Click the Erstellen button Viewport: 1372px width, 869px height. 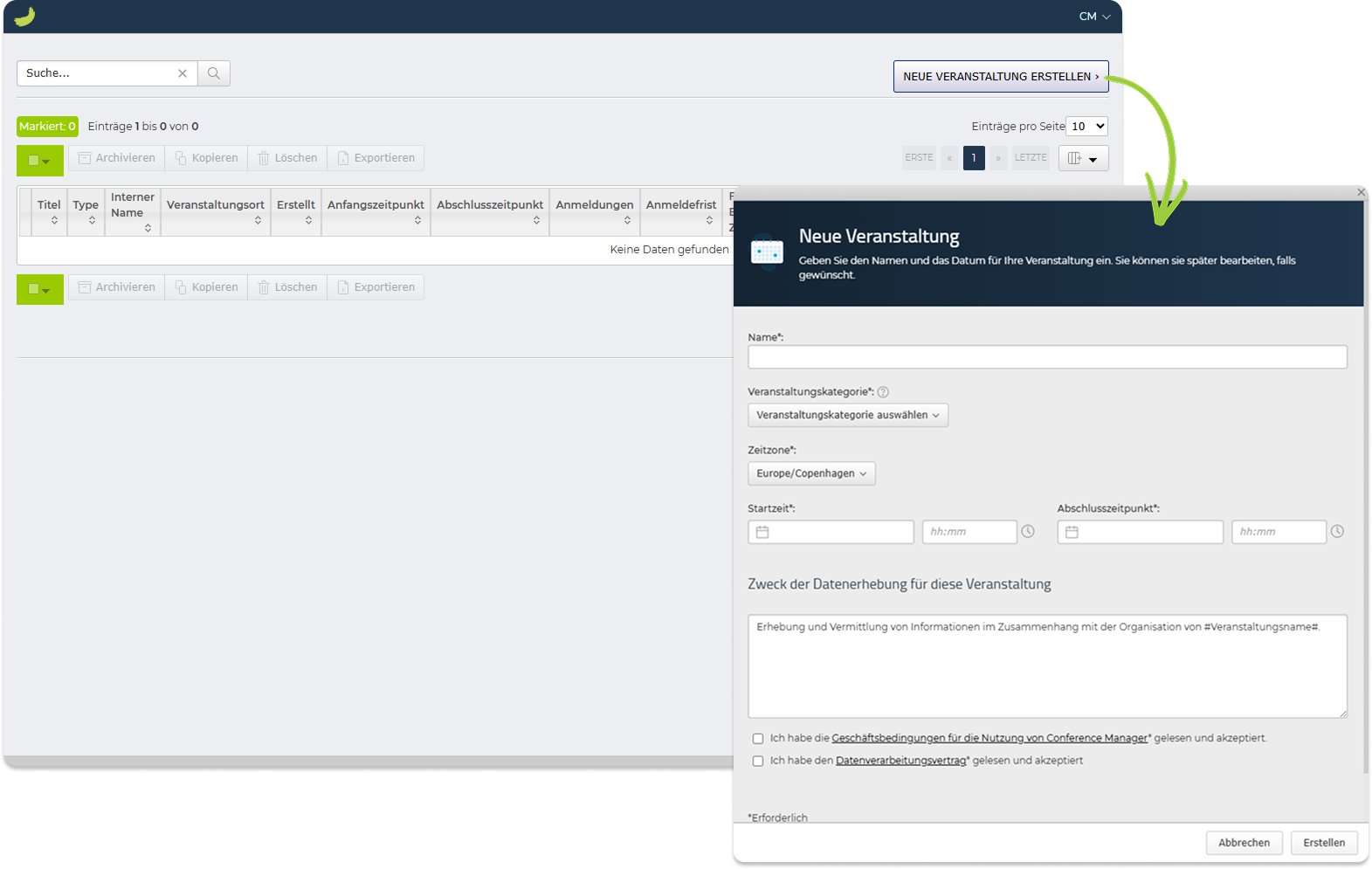click(1324, 843)
